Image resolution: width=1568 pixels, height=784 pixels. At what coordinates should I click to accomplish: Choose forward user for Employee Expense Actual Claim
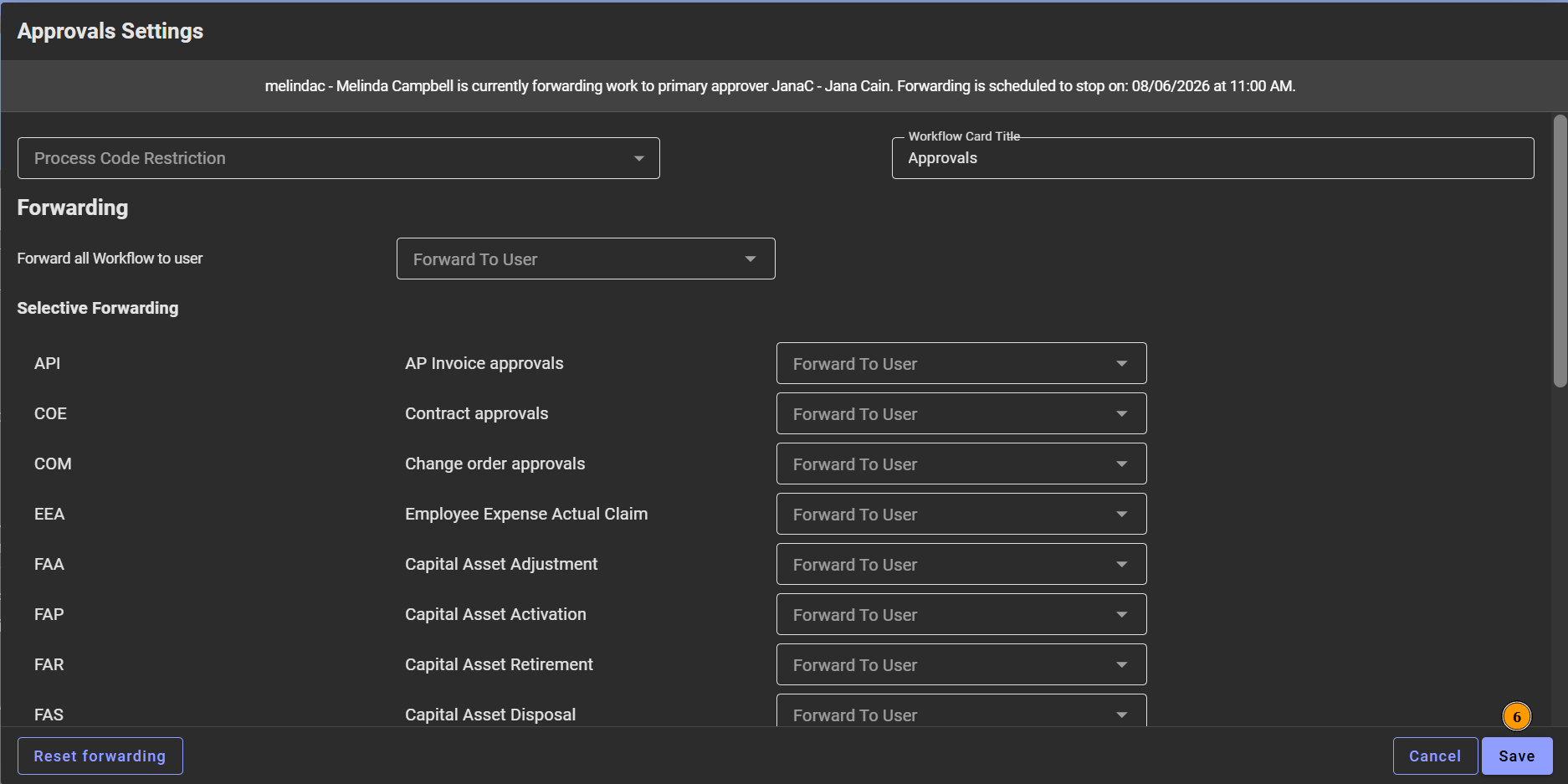point(961,514)
